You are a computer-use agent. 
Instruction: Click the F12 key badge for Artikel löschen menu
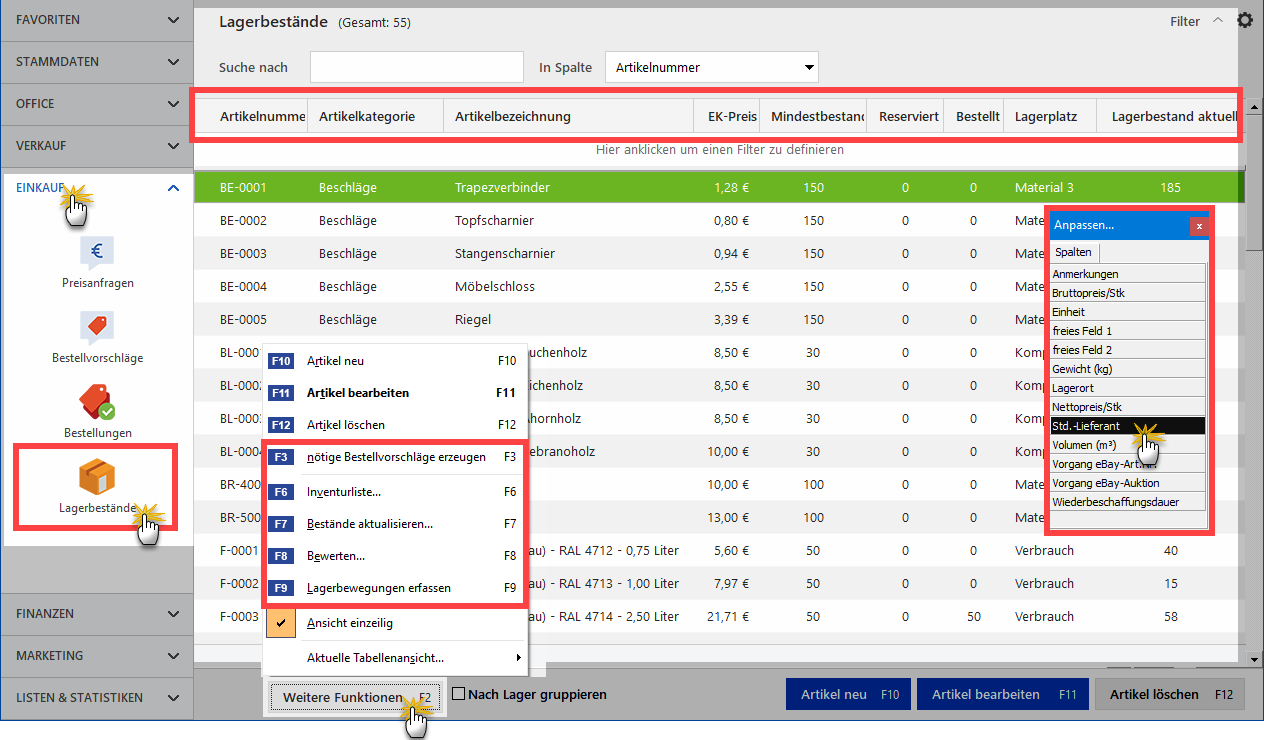(x=281, y=425)
